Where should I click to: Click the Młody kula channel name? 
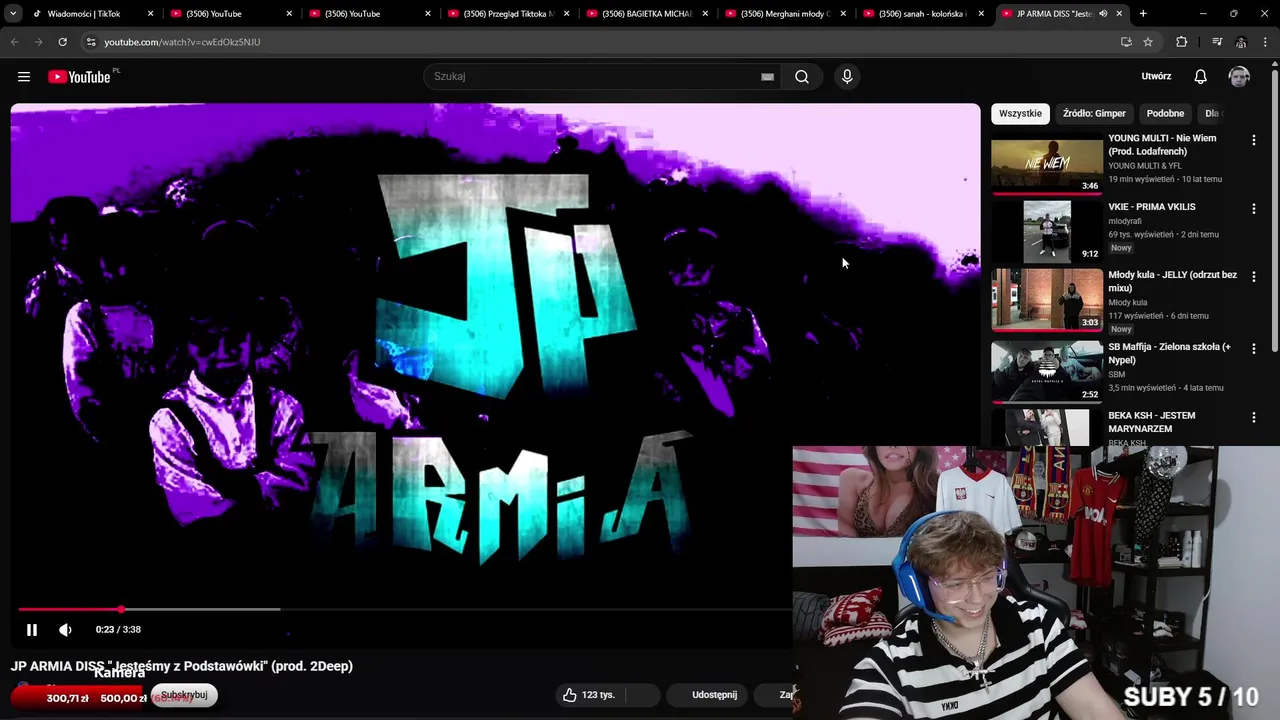[x=1128, y=303]
